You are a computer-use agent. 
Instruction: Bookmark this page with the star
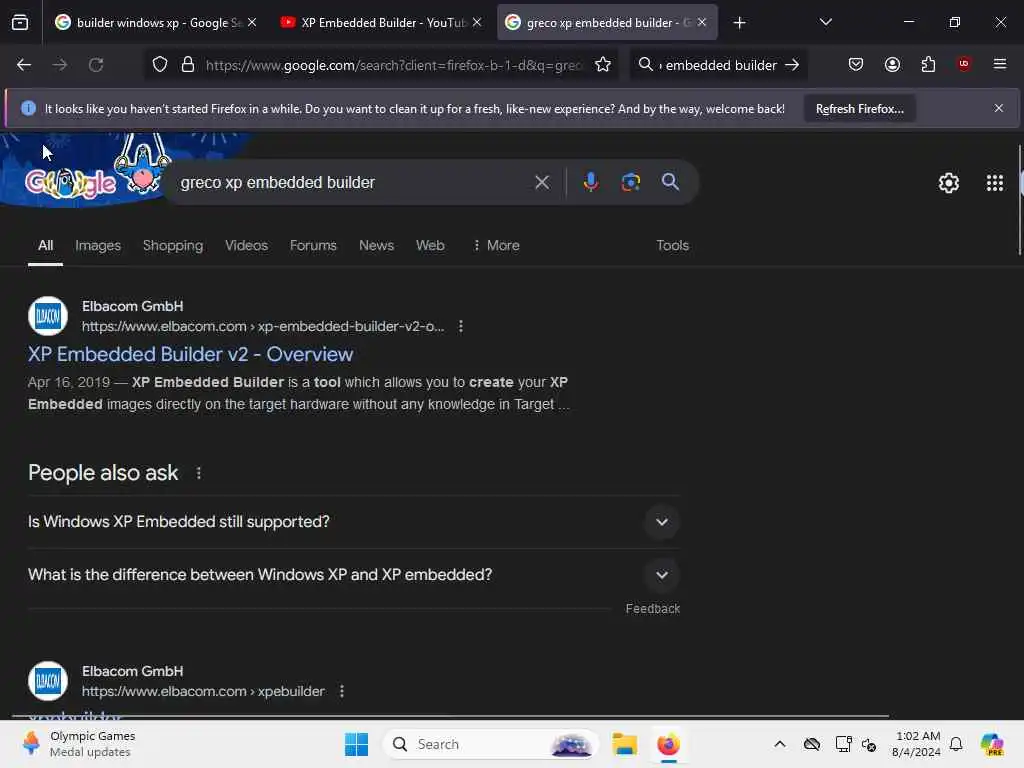pyautogui.click(x=603, y=65)
